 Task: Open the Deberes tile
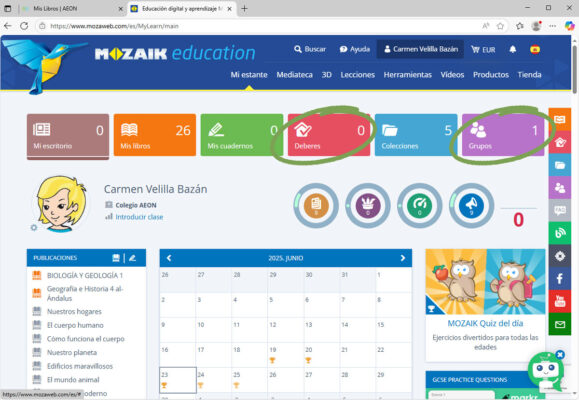coord(329,135)
